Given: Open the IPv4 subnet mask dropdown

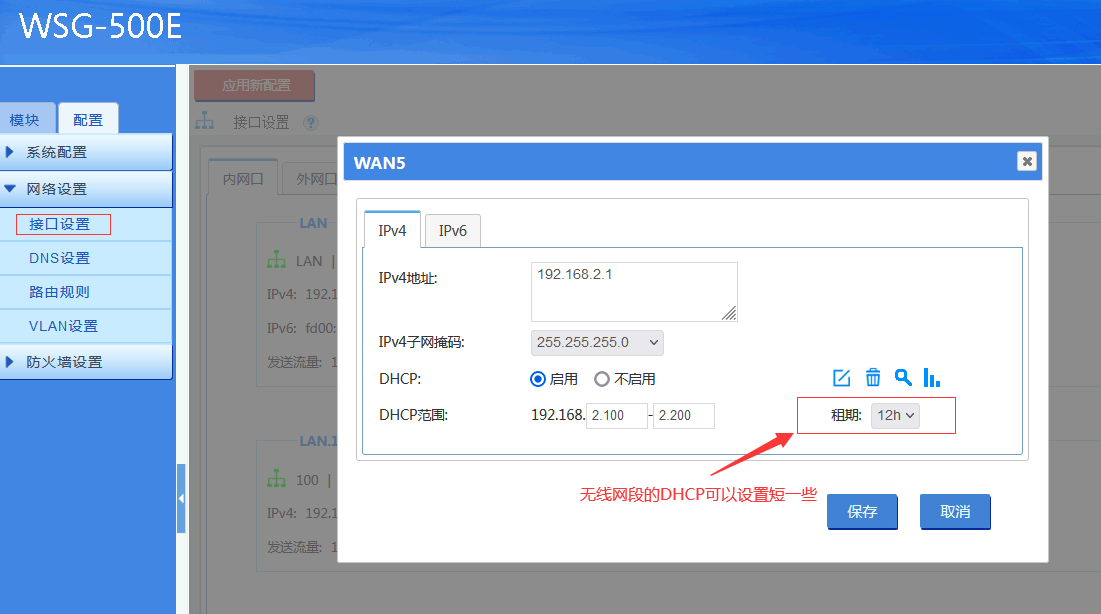Looking at the screenshot, I should (x=597, y=342).
